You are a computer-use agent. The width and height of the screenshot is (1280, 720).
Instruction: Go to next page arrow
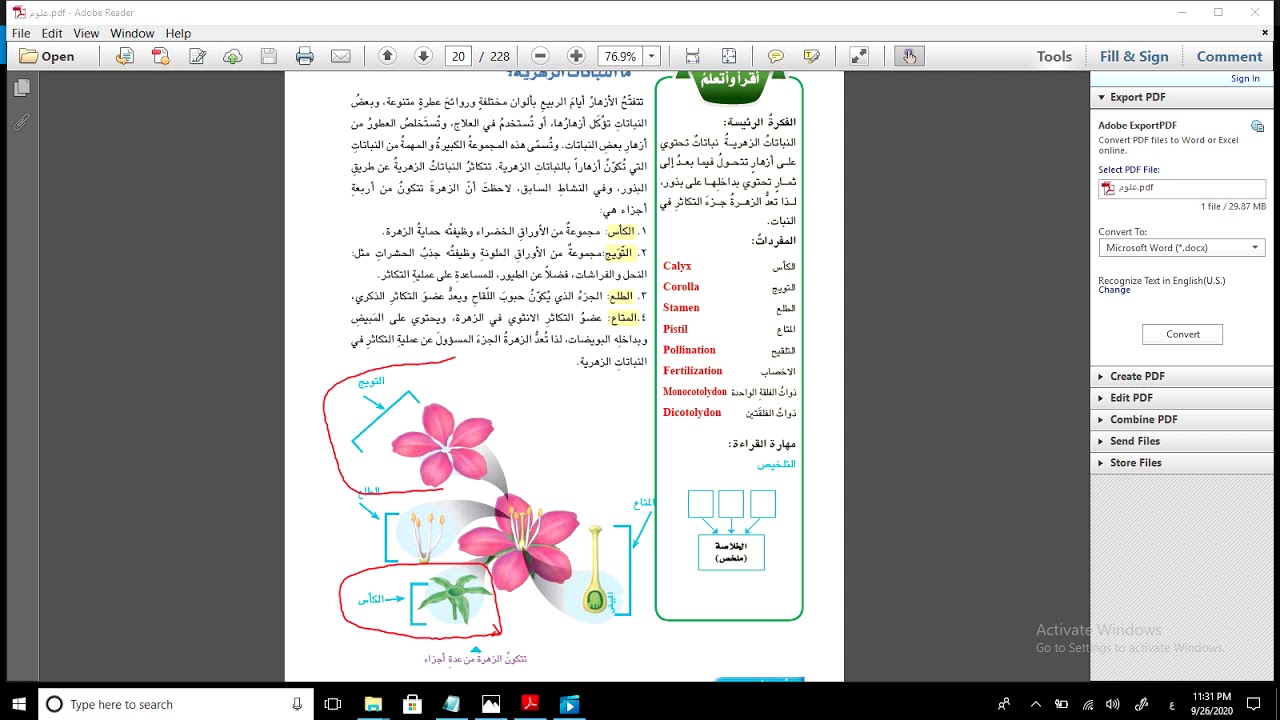click(x=423, y=56)
